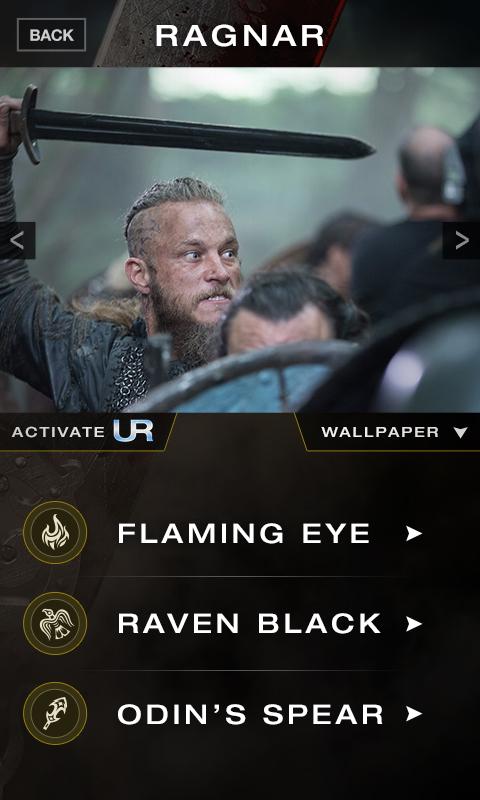Viewport: 480px width, 800px height.
Task: Click the arrow beside Odin's Spear
Action: point(414,714)
